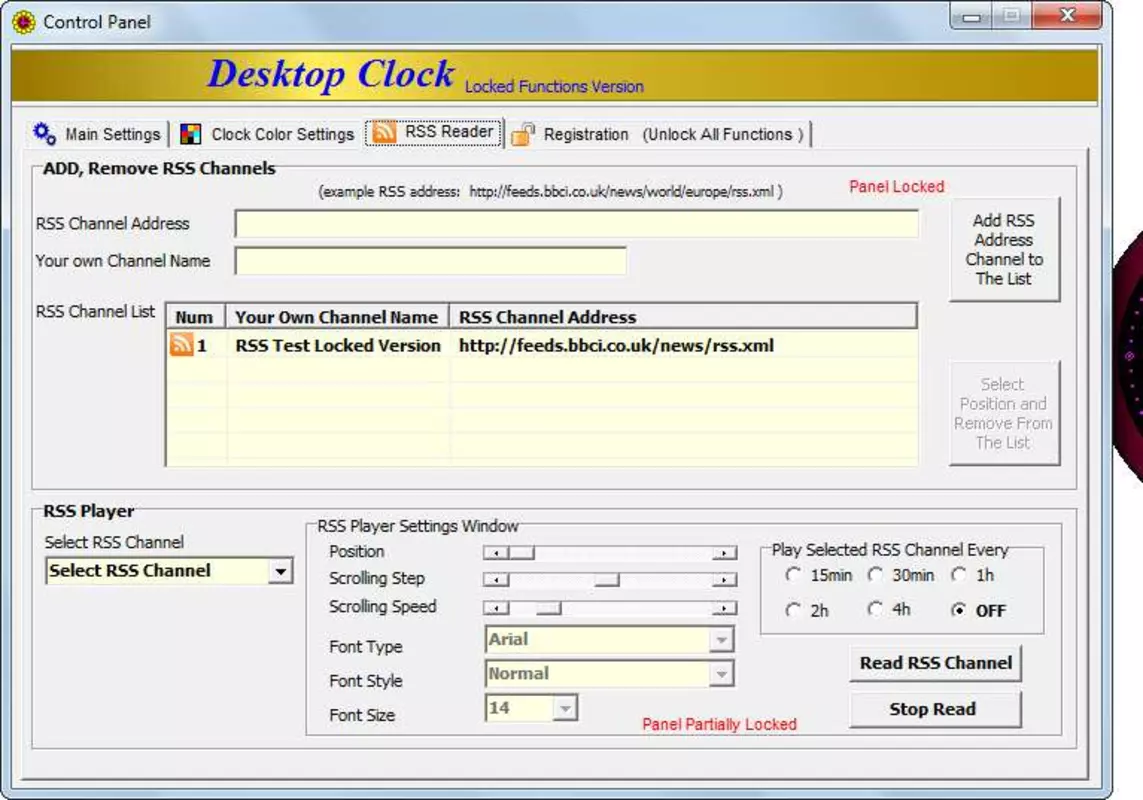
Task: Click the example RSS address hint text
Action: coord(550,192)
